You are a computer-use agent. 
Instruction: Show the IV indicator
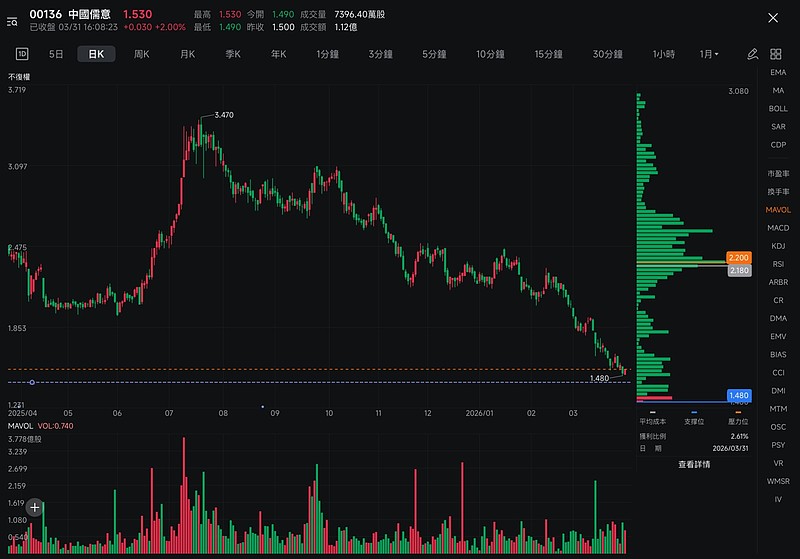coord(778,499)
